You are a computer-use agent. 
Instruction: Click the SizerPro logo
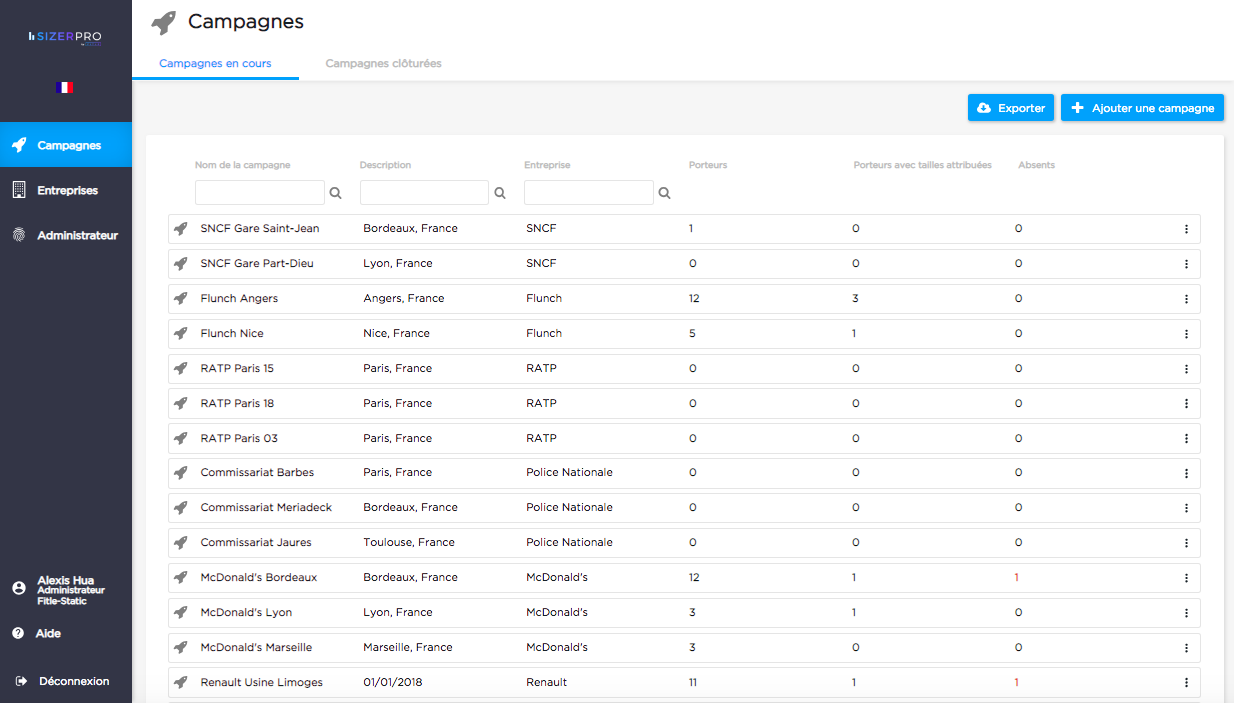click(65, 36)
